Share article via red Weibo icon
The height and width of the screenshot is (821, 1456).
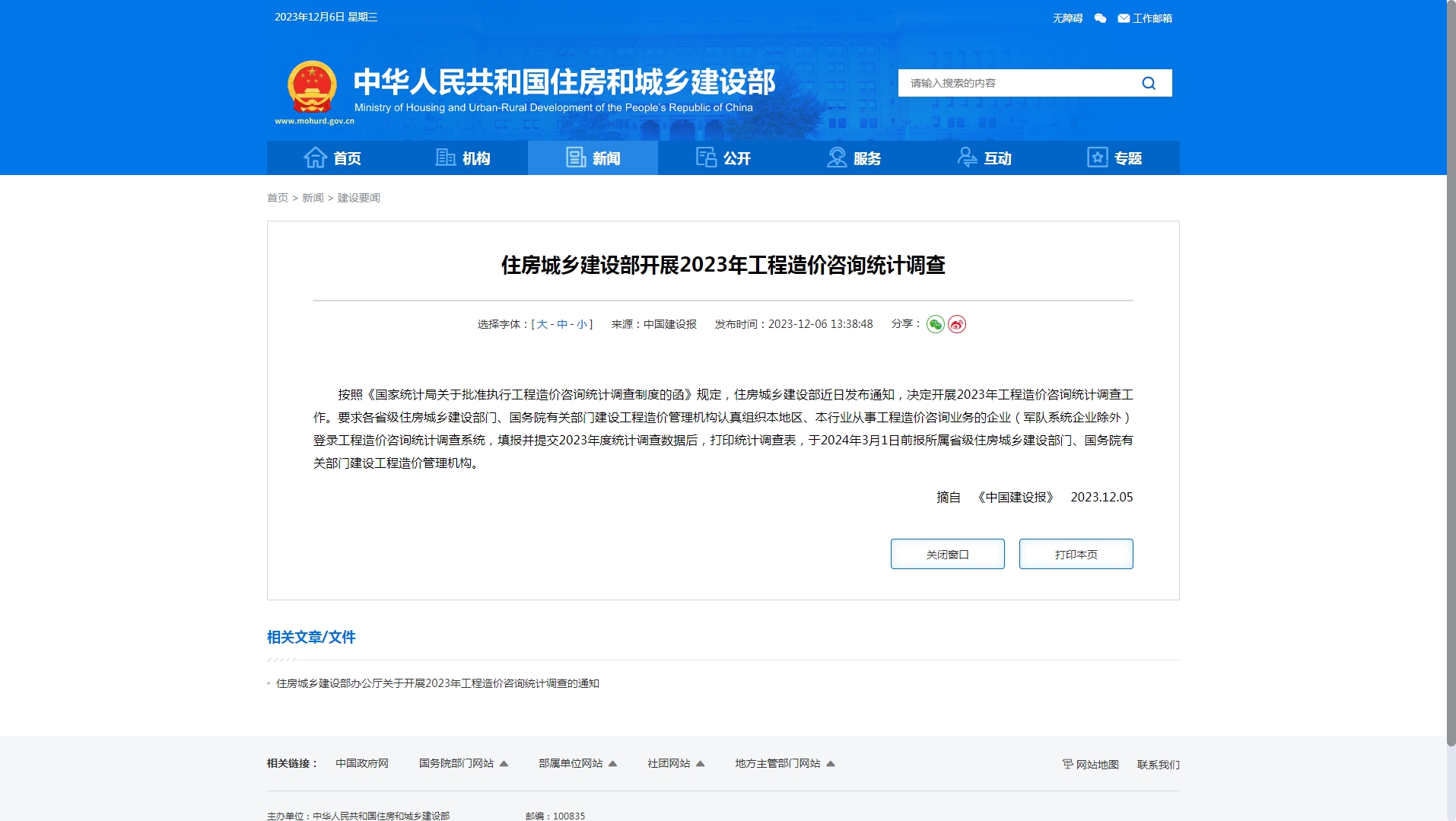point(957,324)
